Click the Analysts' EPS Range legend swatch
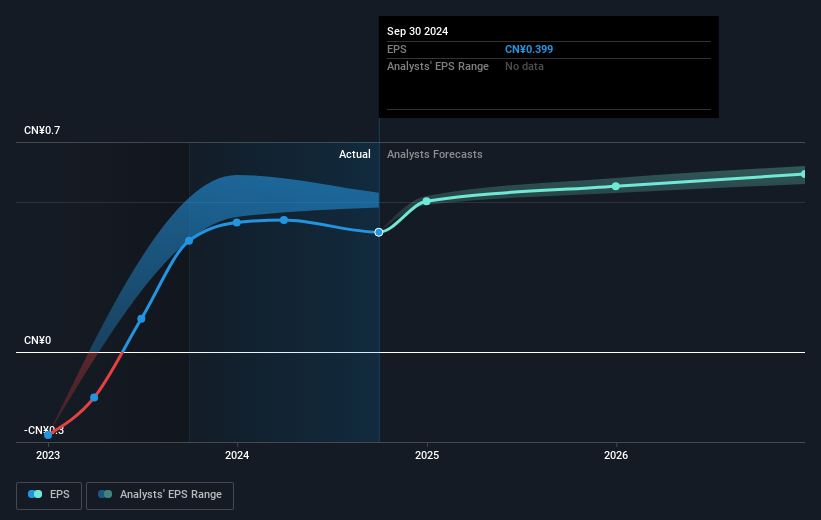The height and width of the screenshot is (520, 821). pos(105,494)
